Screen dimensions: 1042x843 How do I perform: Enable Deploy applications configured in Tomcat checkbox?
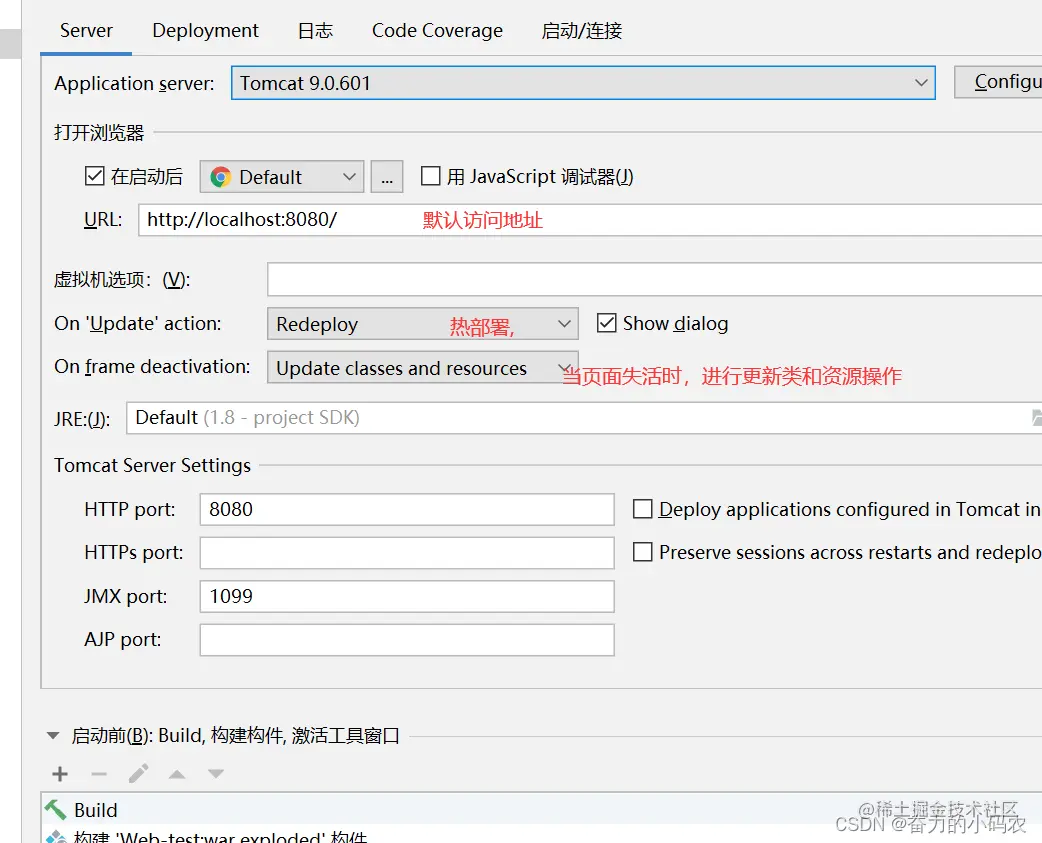[x=643, y=509]
